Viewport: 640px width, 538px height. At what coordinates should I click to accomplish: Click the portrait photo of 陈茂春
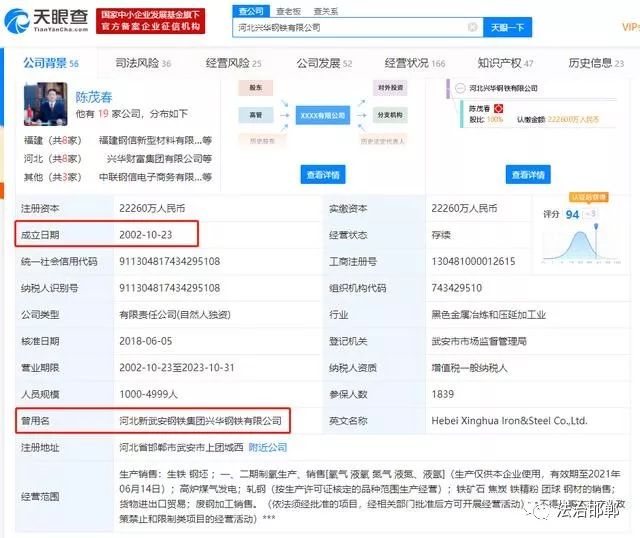(x=46, y=104)
